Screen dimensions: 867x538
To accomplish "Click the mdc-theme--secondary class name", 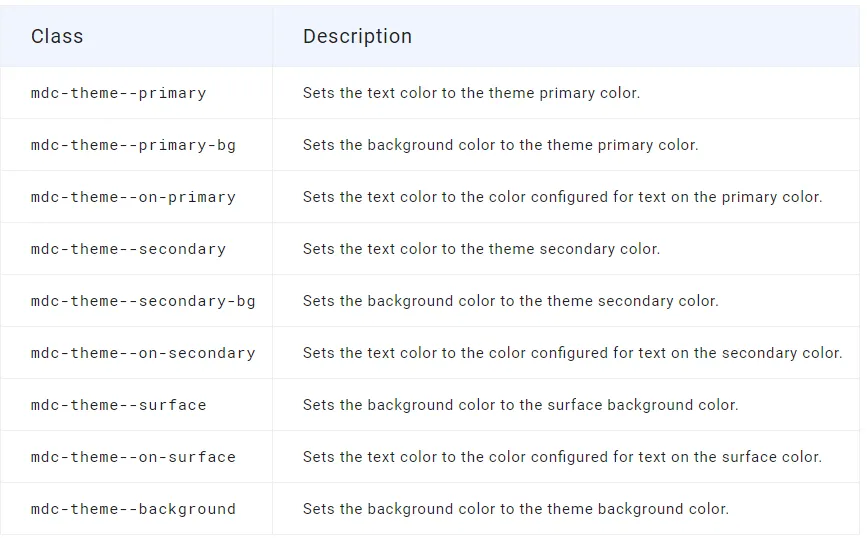I will (x=128, y=249).
